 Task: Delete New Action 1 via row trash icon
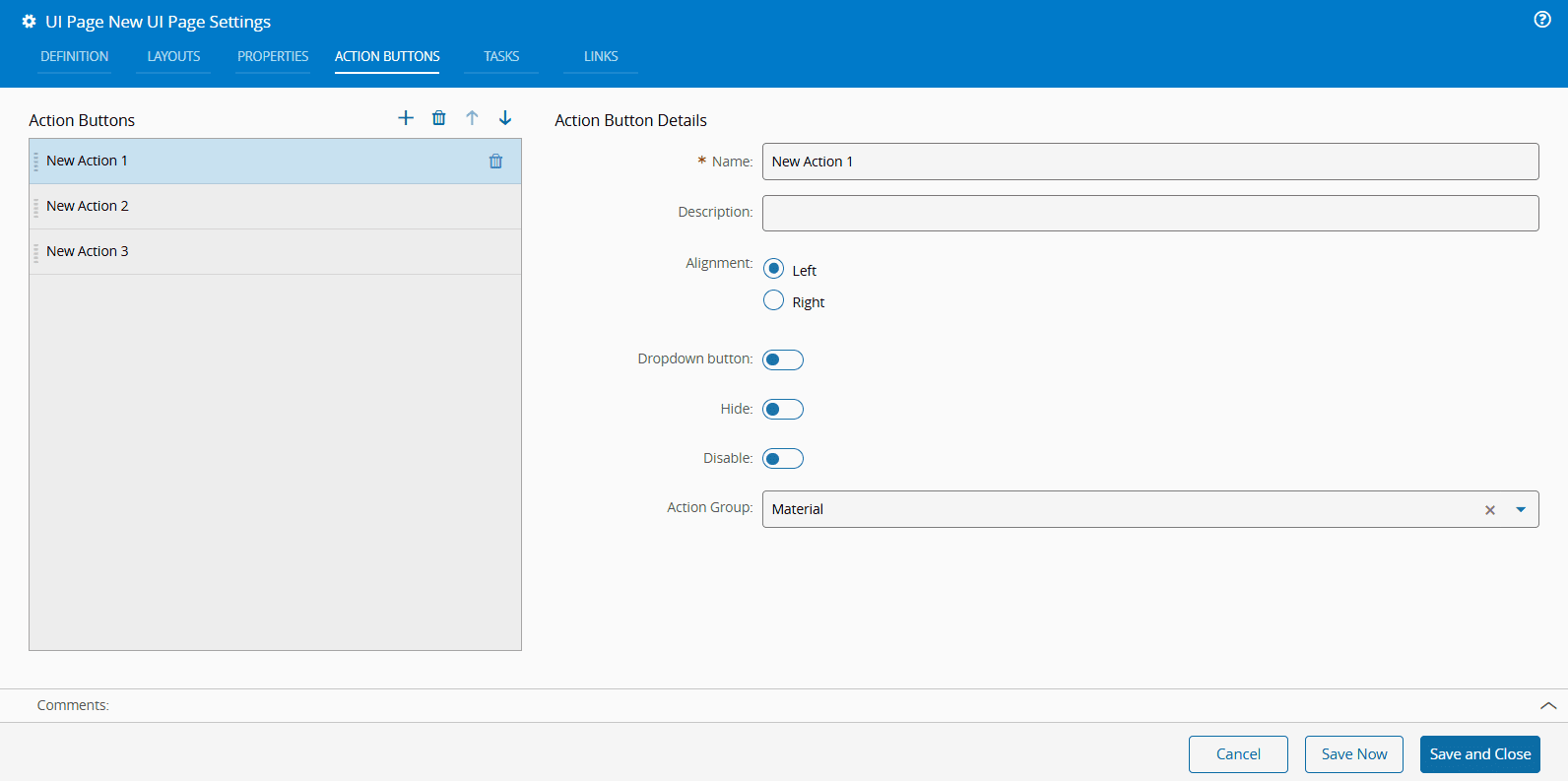(x=495, y=162)
